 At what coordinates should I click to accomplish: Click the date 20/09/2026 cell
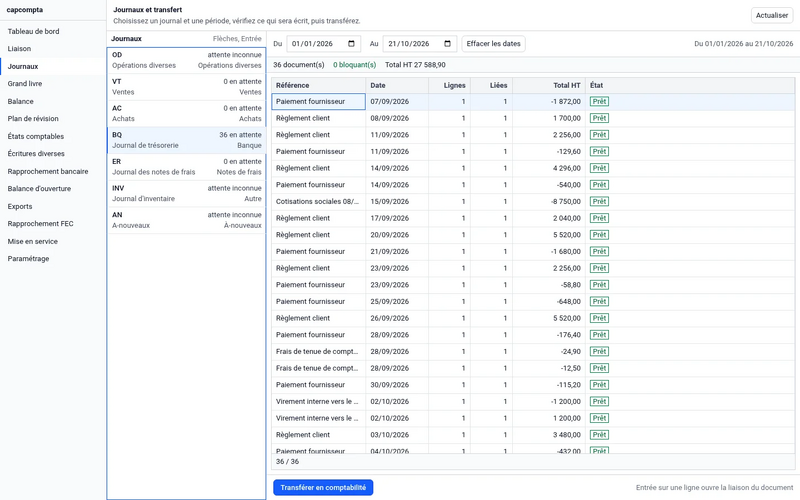point(397,235)
